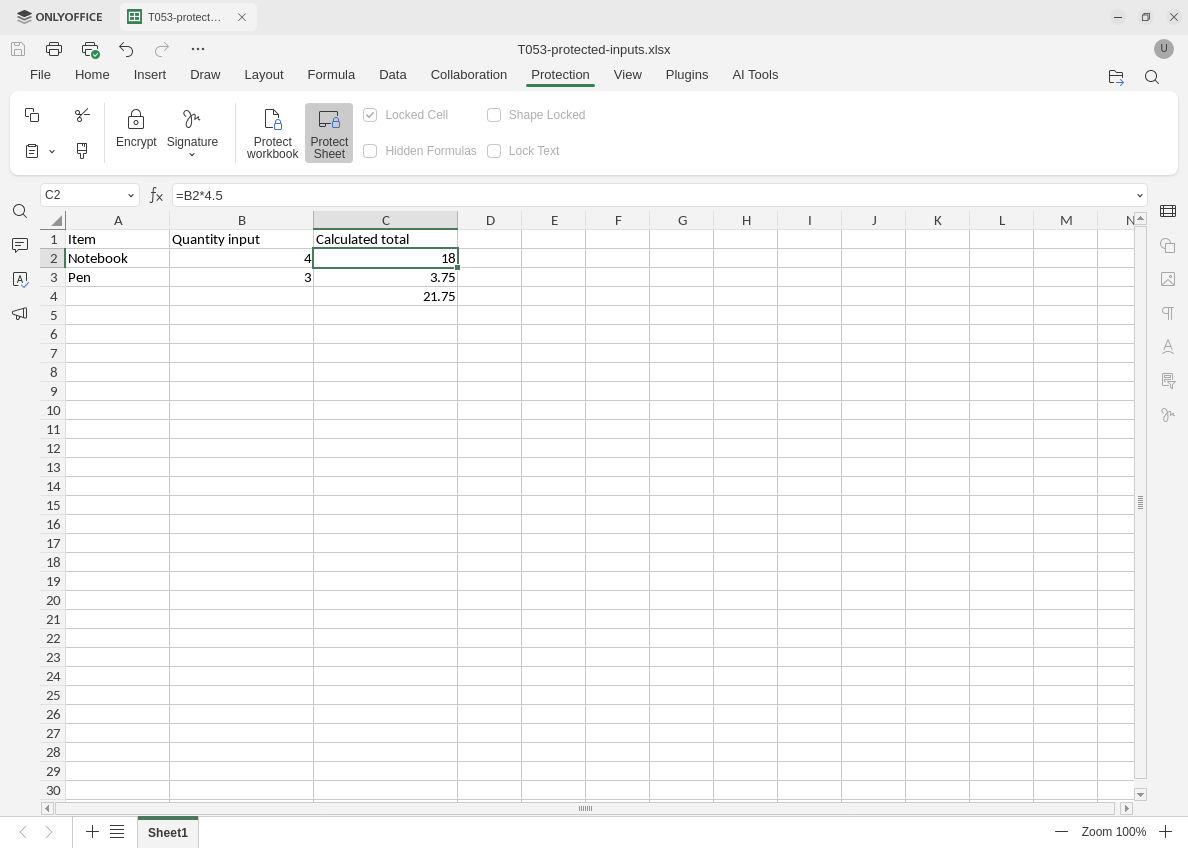Switch to the Collaboration tab
Screen dimensions: 1188x848
pos(468,75)
